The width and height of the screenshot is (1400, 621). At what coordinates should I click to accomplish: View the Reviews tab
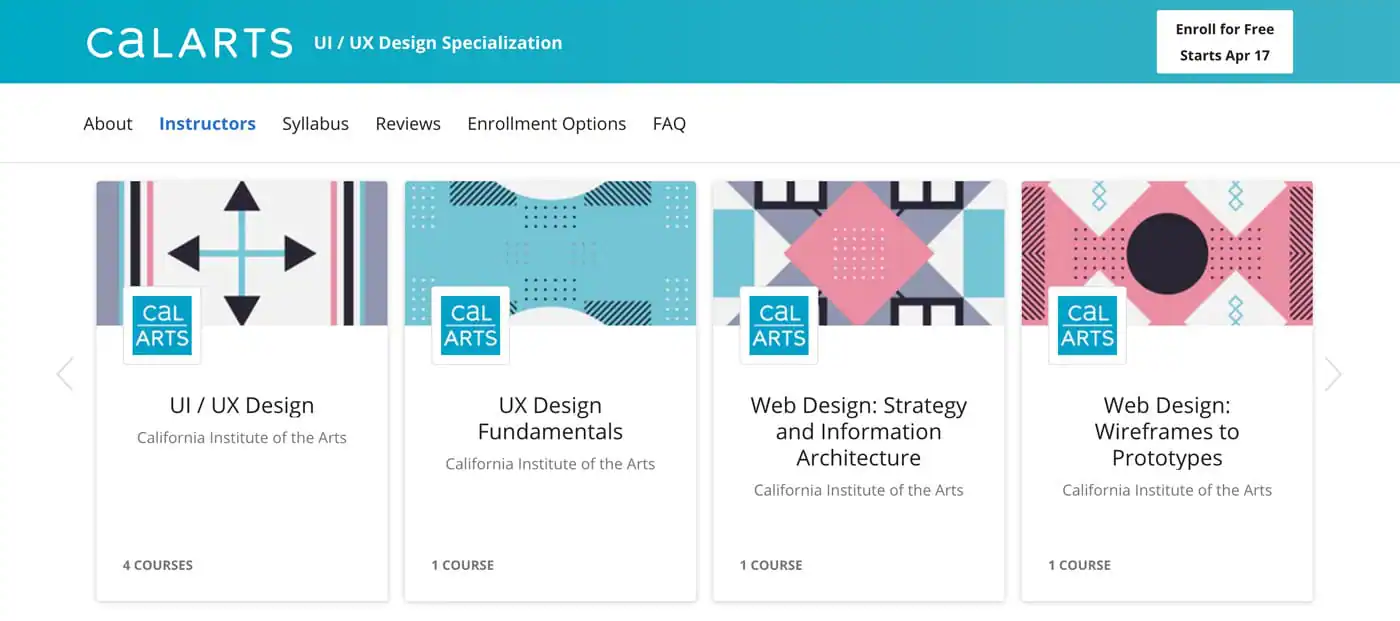coord(408,123)
